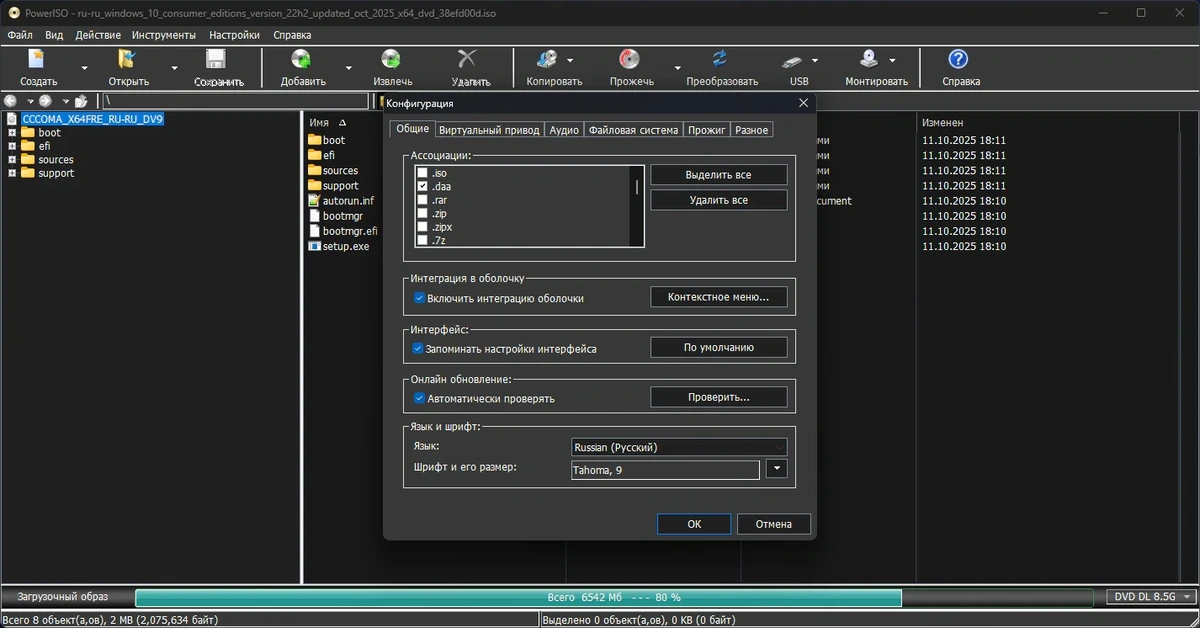Viewport: 1200px width, 628px height.
Task: Click the Forward navigation arrow icon
Action: pos(45,101)
